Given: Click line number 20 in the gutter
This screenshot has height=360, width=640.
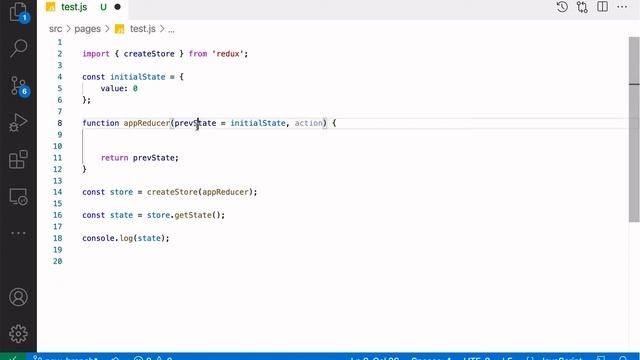Looking at the screenshot, I should (58, 261).
